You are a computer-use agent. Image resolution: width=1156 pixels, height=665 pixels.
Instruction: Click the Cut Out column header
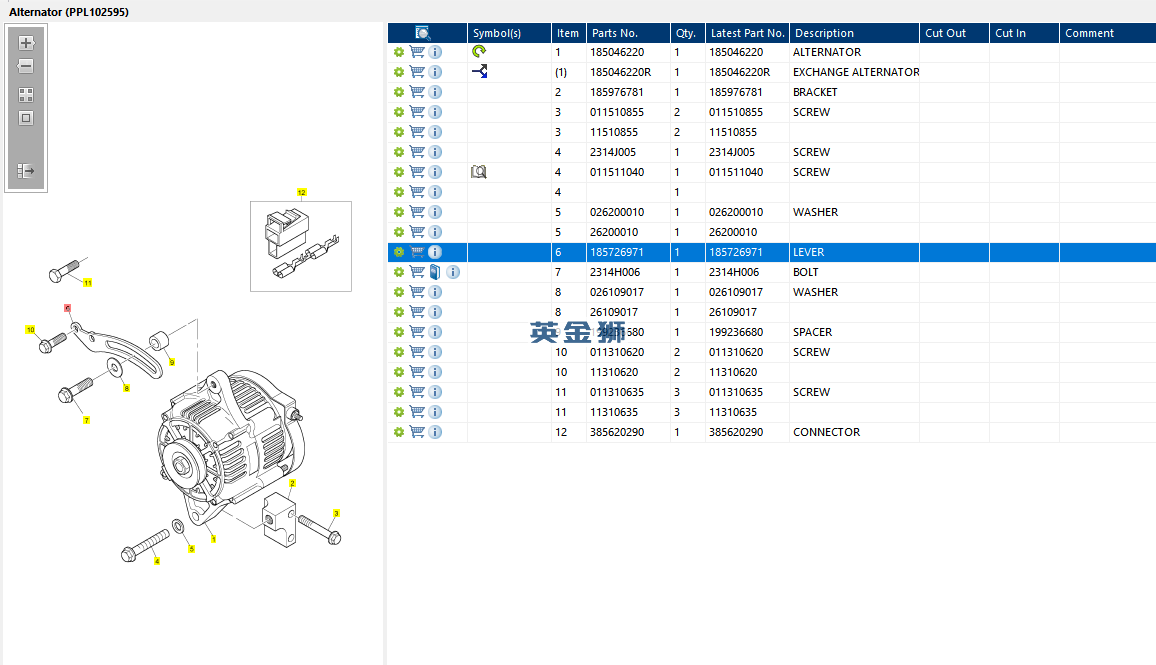tap(955, 33)
